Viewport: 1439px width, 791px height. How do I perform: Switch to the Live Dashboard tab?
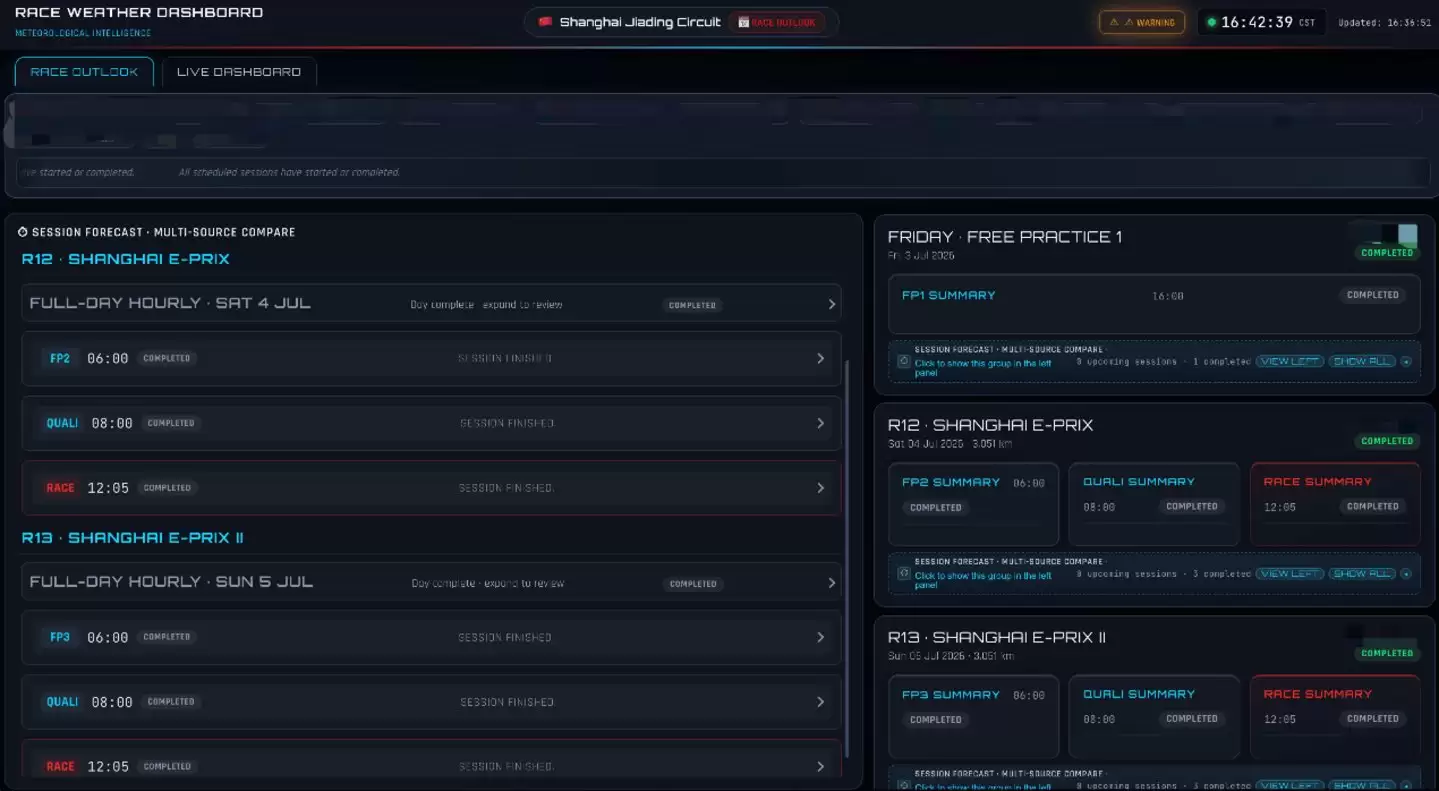(239, 72)
